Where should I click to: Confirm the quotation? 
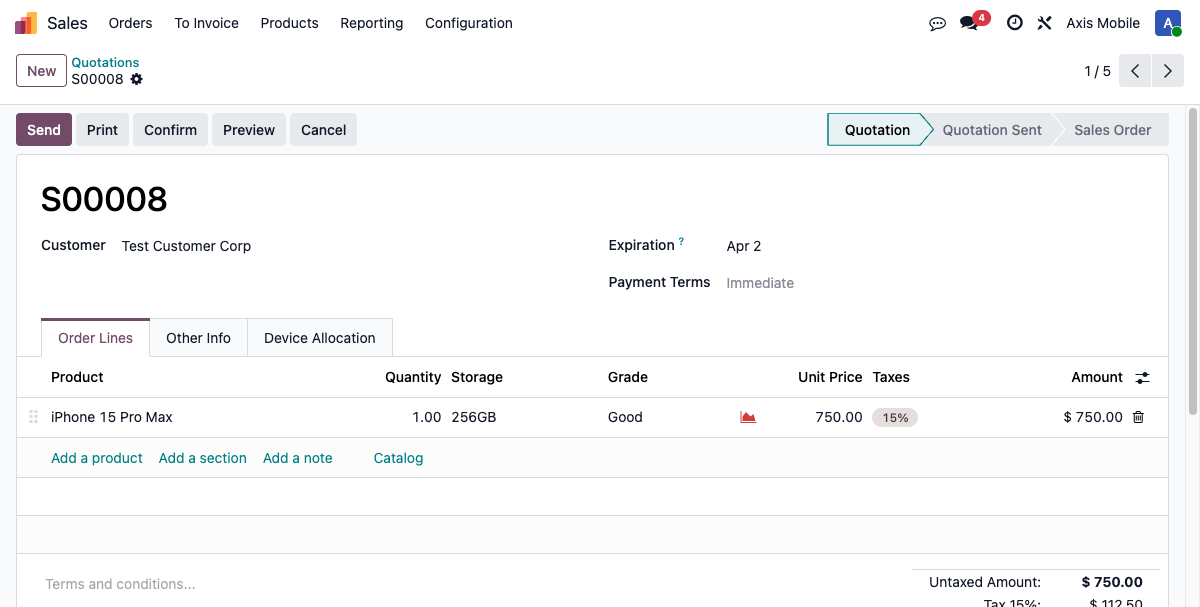170,129
